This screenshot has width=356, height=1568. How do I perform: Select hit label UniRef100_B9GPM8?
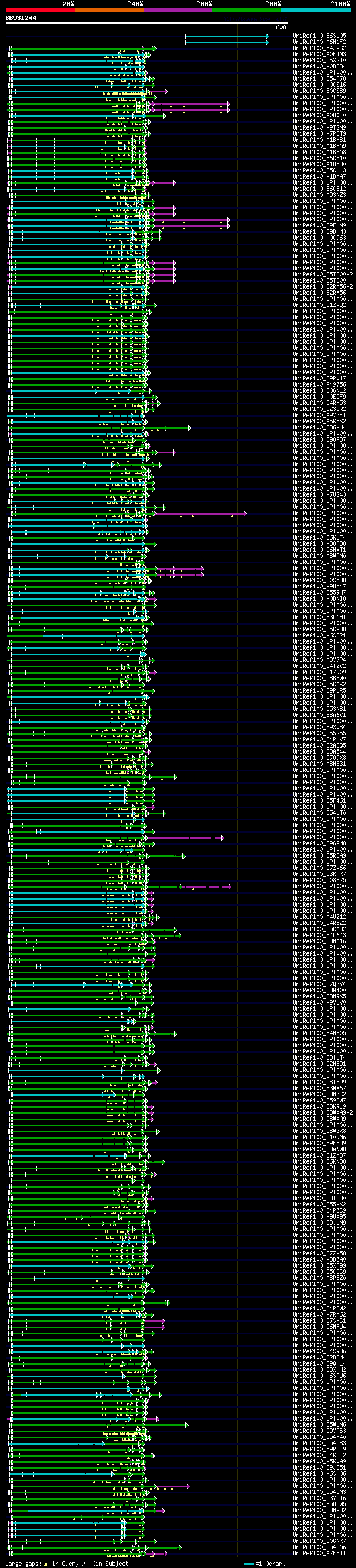[319, 844]
